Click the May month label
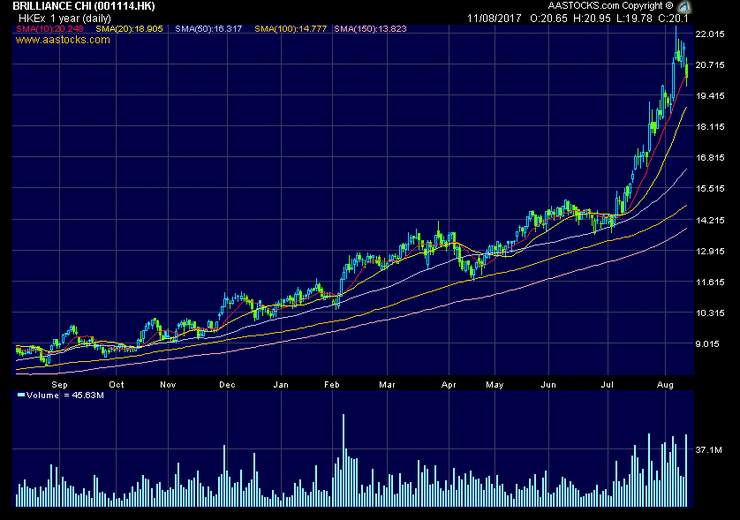This screenshot has height=520, width=740. (x=495, y=385)
